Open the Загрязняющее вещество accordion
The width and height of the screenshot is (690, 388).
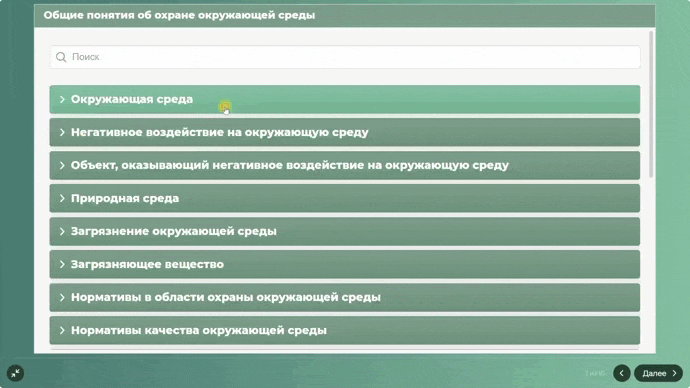click(x=345, y=264)
